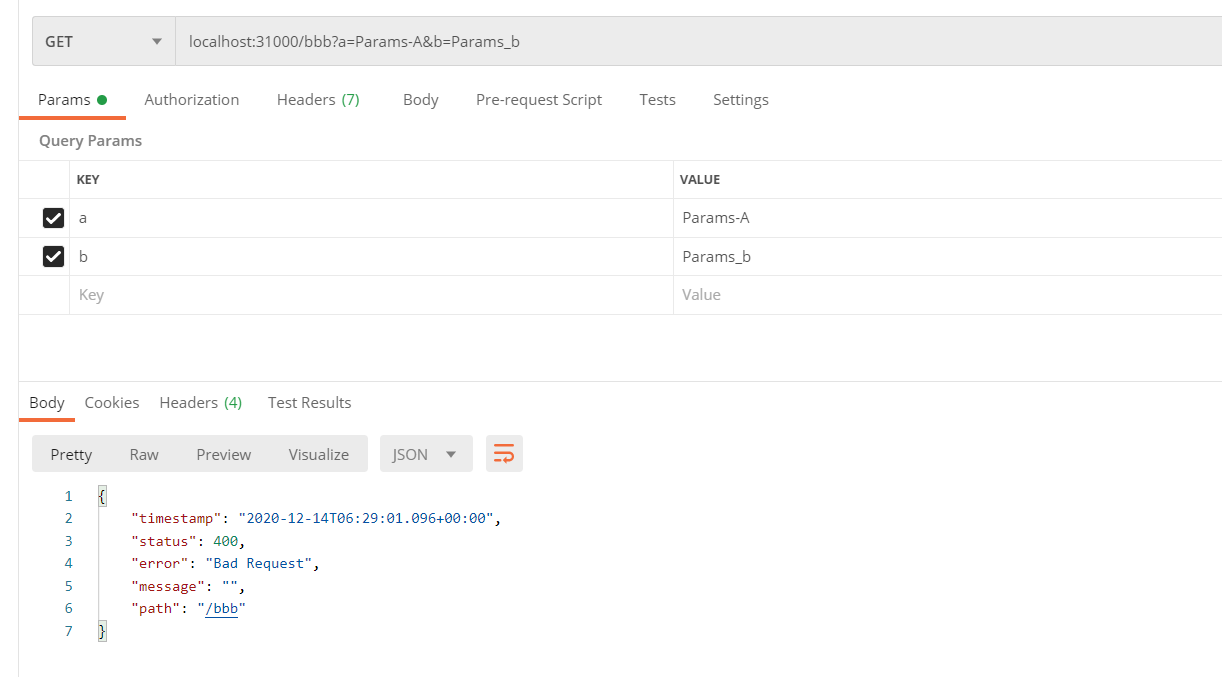Open the Pre-request Script section
This screenshot has width=1222, height=677.
point(538,99)
